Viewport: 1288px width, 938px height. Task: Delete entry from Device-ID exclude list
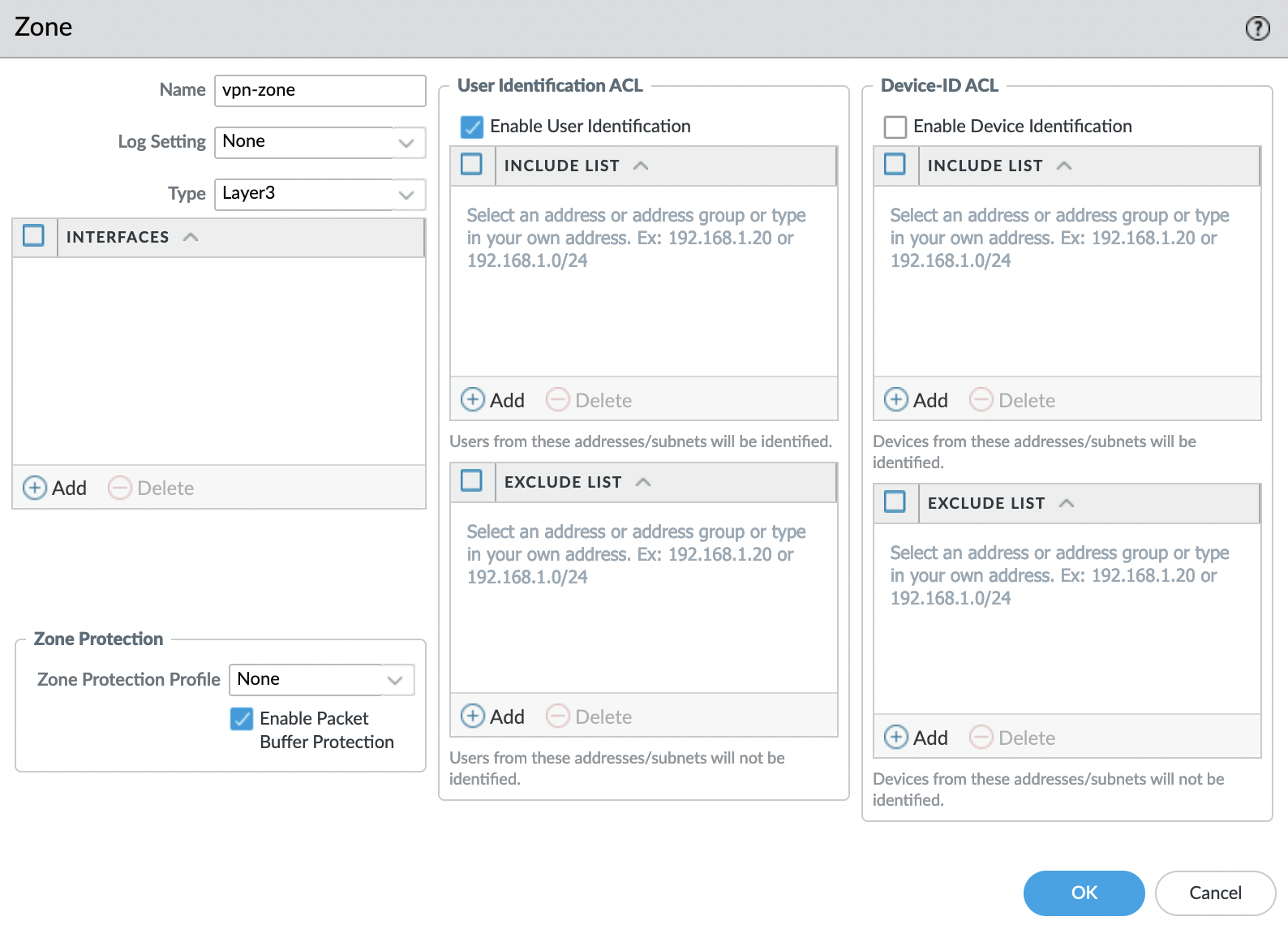(x=1012, y=738)
